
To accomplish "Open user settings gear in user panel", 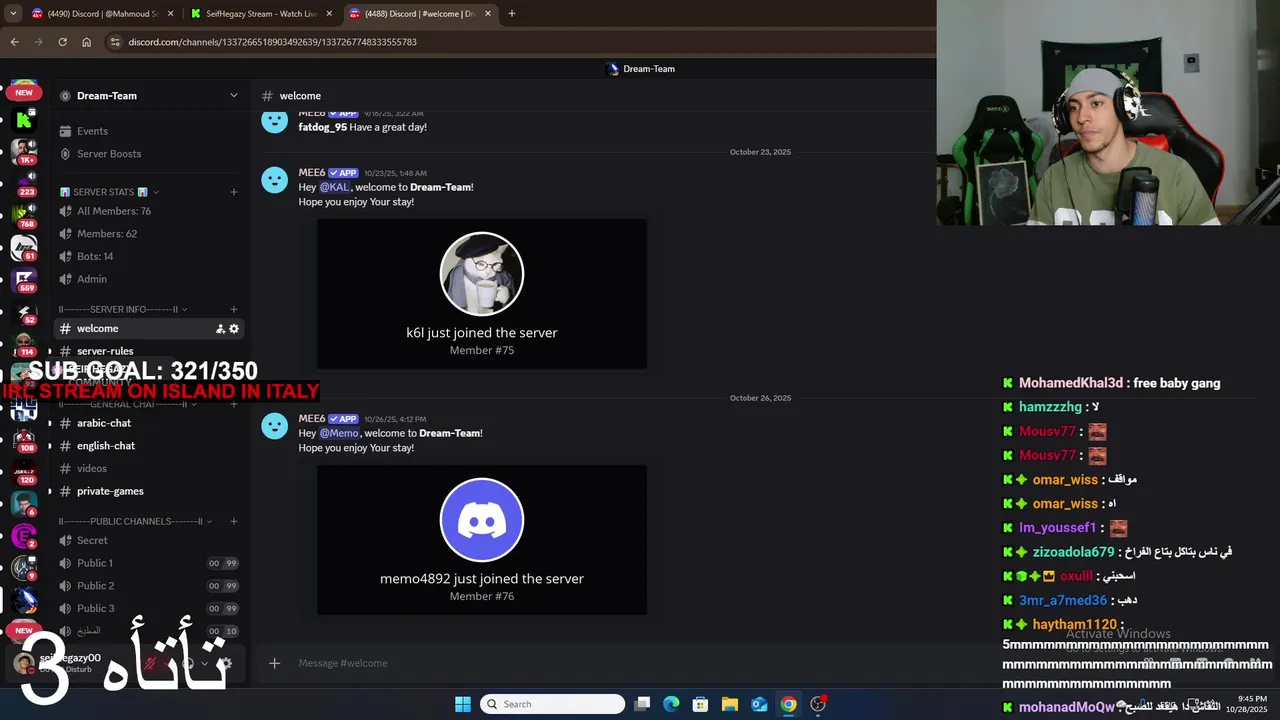I will point(226,663).
